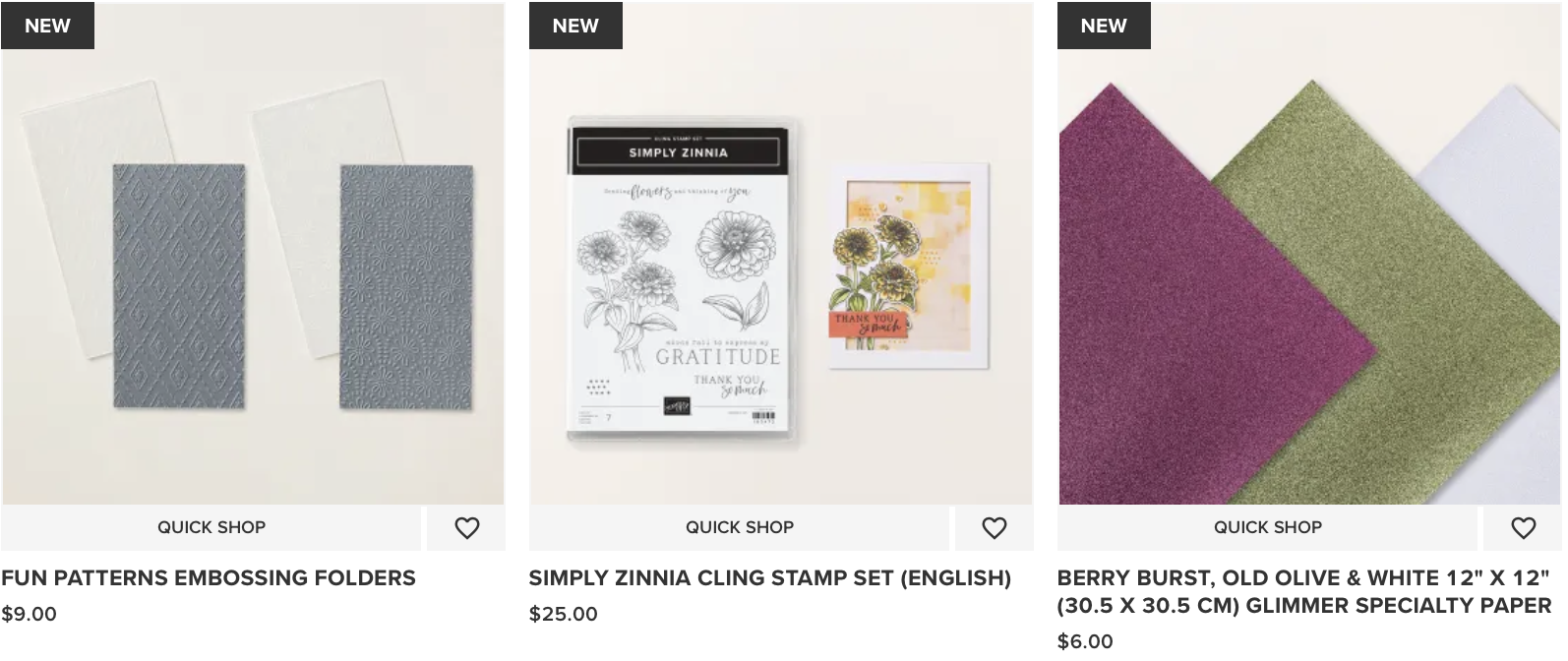
Task: Click the $25.00 price of Simply Zinnia
Action: [563, 614]
